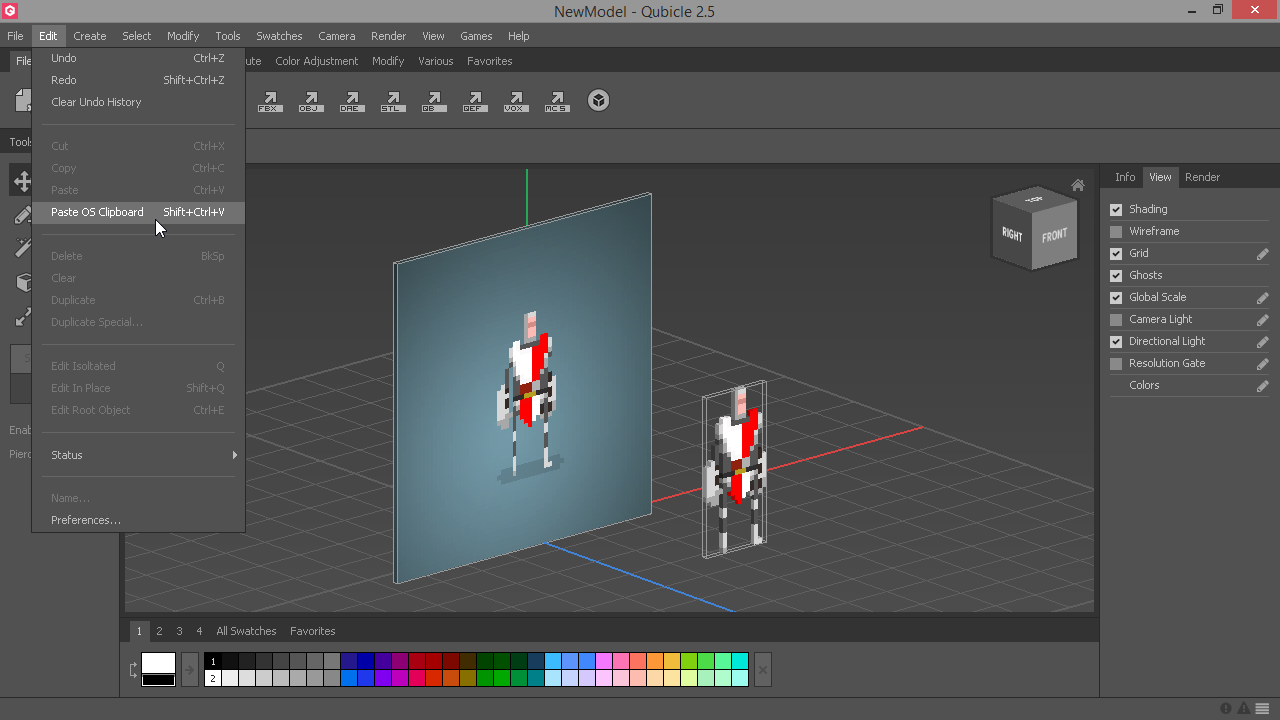The width and height of the screenshot is (1280, 720).
Task: Click the OBJ export icon
Action: 310,101
